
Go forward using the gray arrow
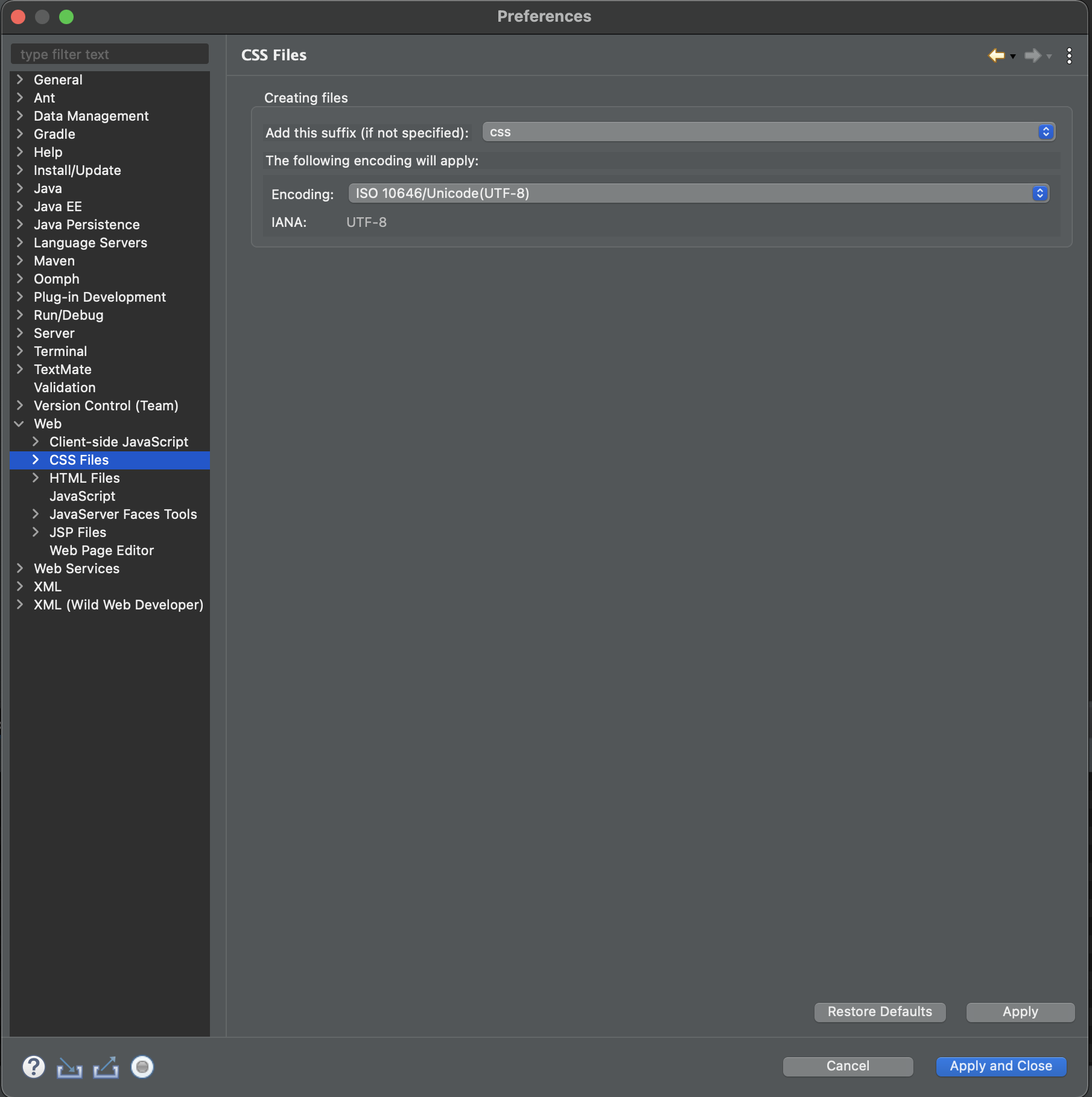pos(1033,56)
